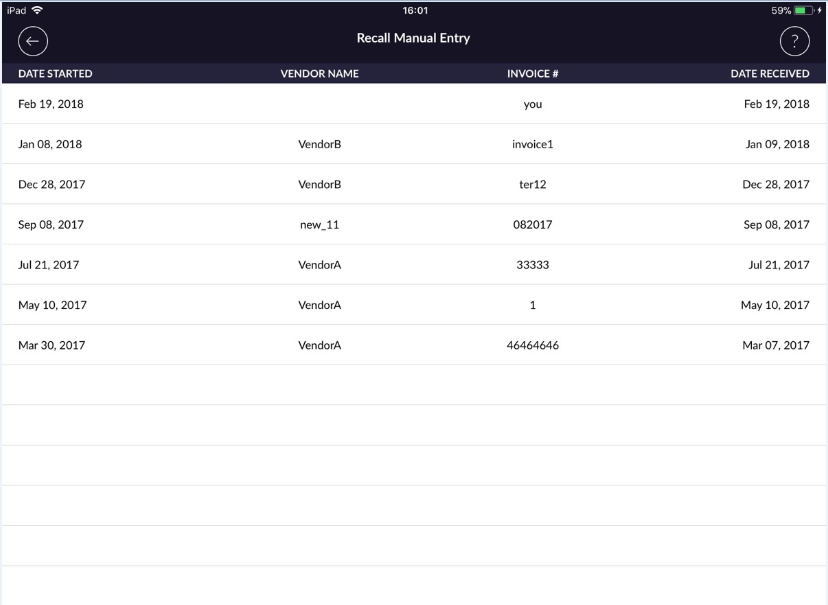Image resolution: width=828 pixels, height=605 pixels.
Task: Choose the May 10, 2017 entry
Action: 52,305
